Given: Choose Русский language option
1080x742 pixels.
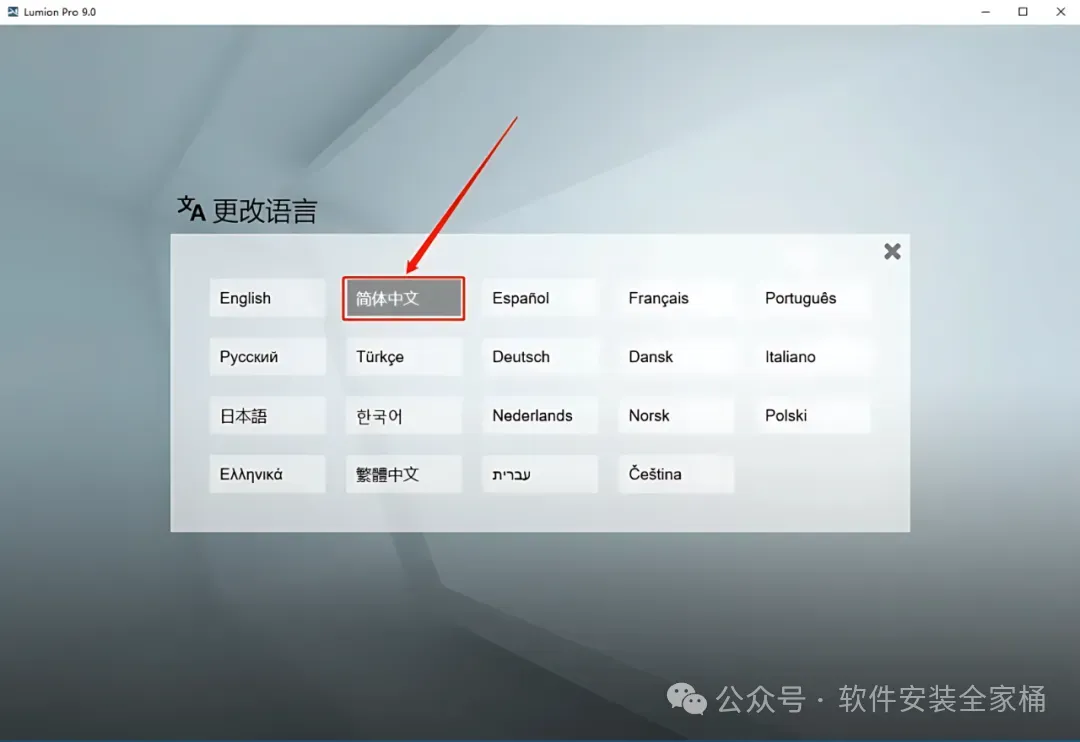Looking at the screenshot, I should point(267,357).
